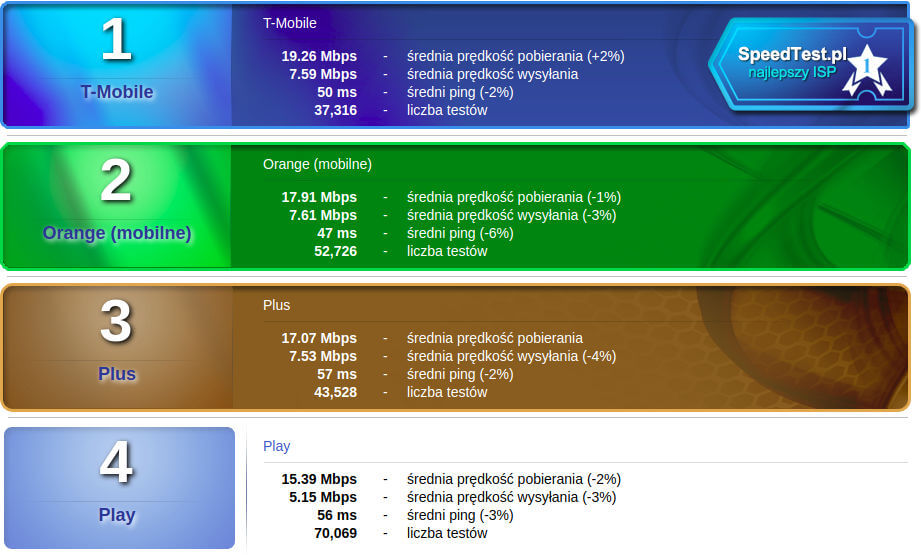Click Play's średnia prędkość wysyłania (-3%) text
The height and width of the screenshot is (555, 921).
pyautogui.click(x=511, y=497)
